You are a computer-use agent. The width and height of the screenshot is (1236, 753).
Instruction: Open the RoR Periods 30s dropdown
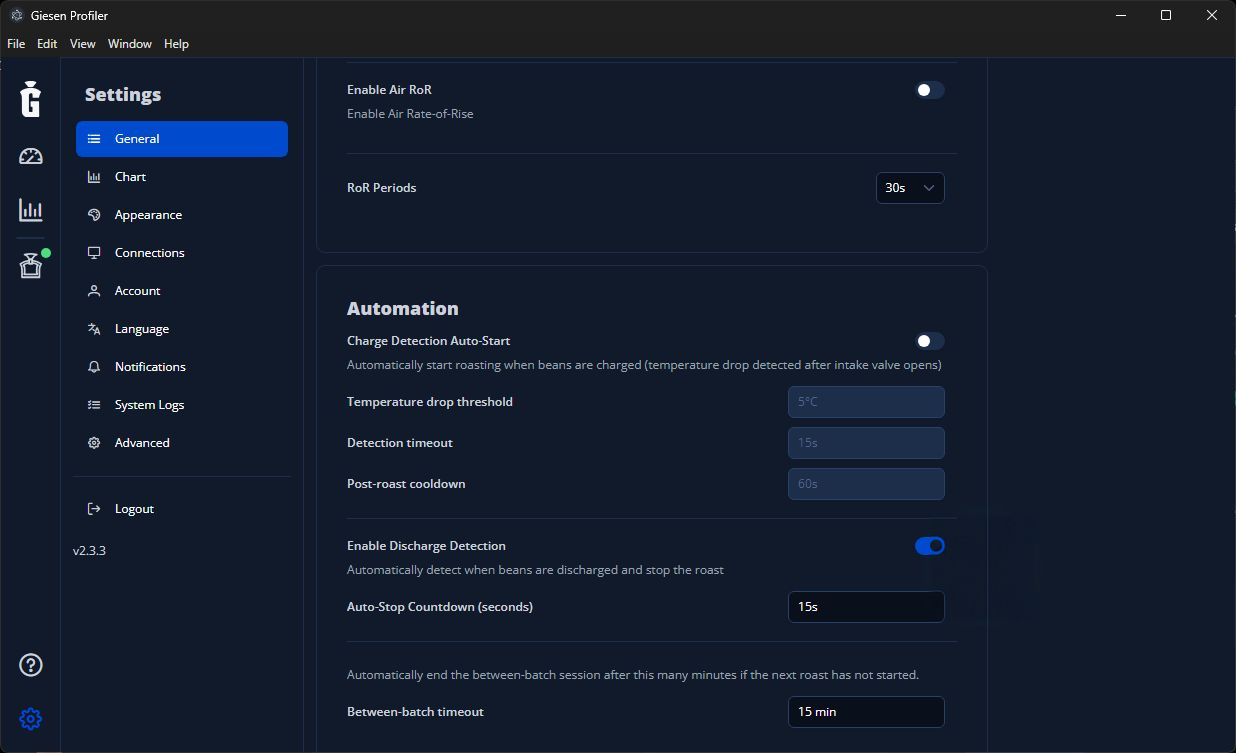click(x=910, y=188)
